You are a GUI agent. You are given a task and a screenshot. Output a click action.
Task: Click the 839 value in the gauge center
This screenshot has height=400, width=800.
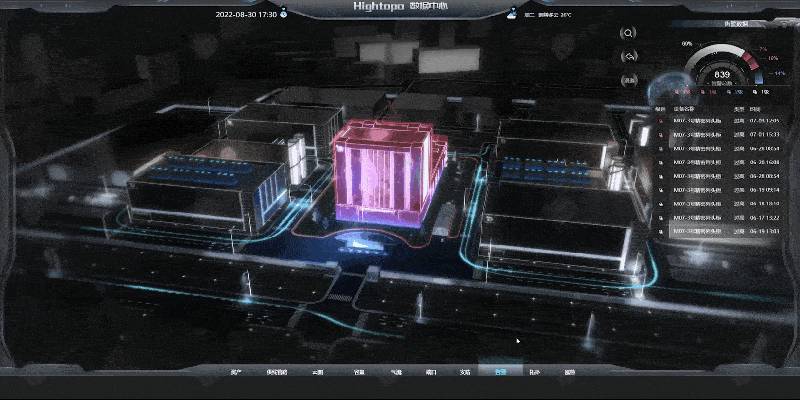[722, 73]
